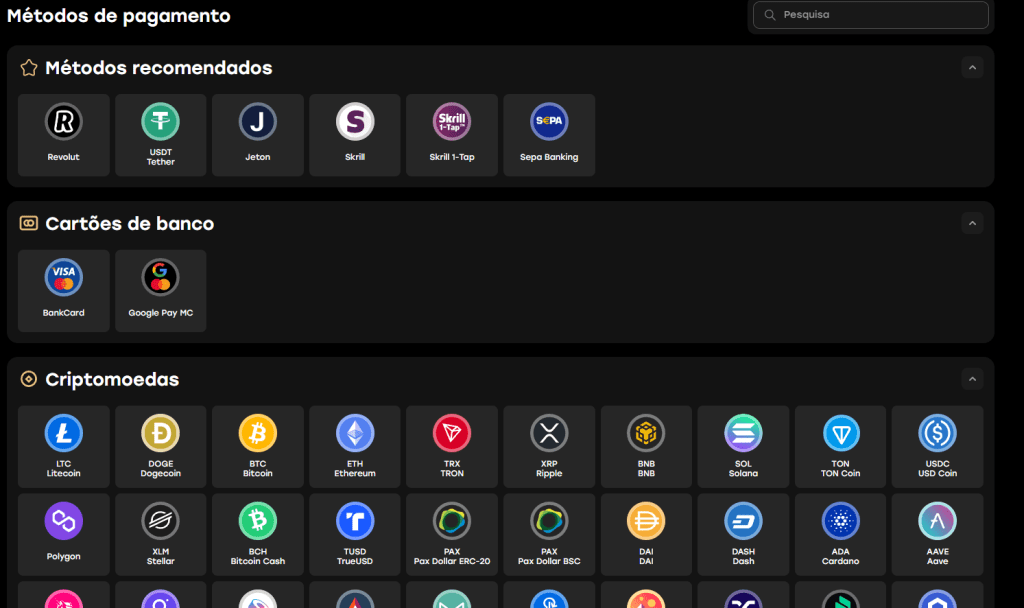This screenshot has width=1024, height=608.
Task: Select LTC Litecoin cryptocurrency
Action: (63, 447)
